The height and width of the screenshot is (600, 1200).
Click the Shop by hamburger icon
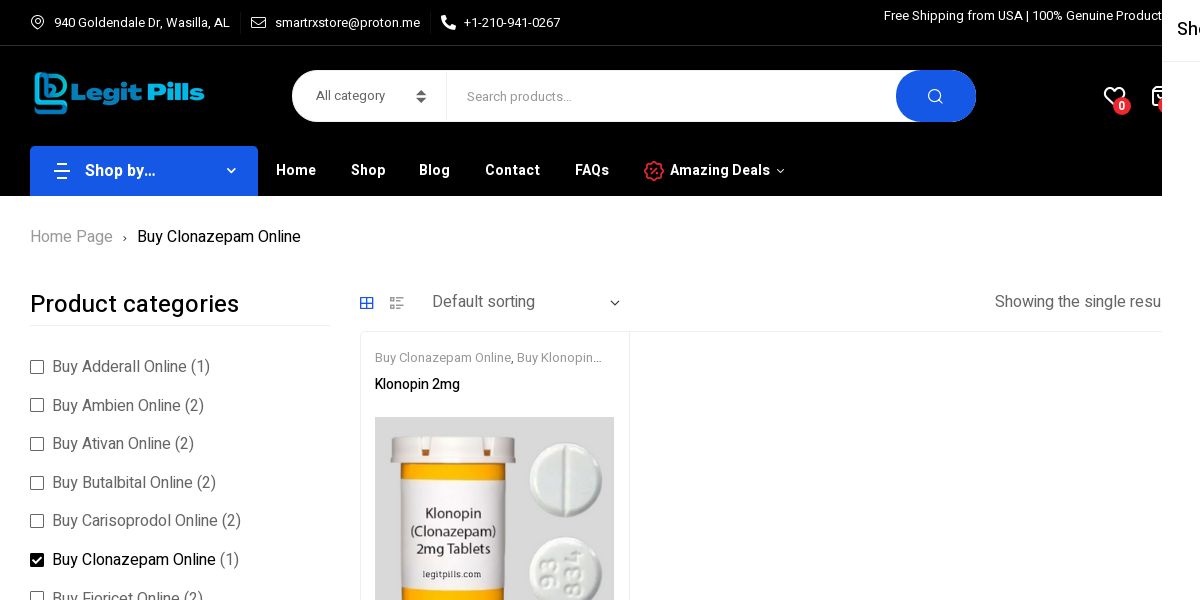62,171
